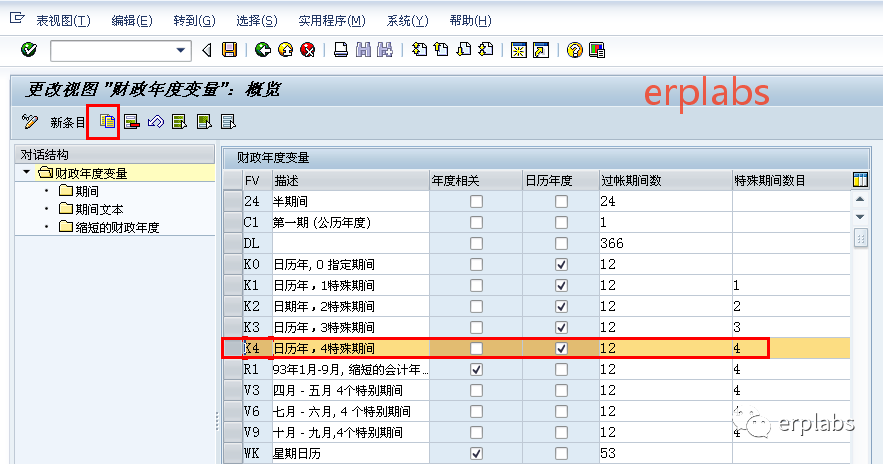
Task: Click the 描述 column header
Action: (x=350, y=181)
